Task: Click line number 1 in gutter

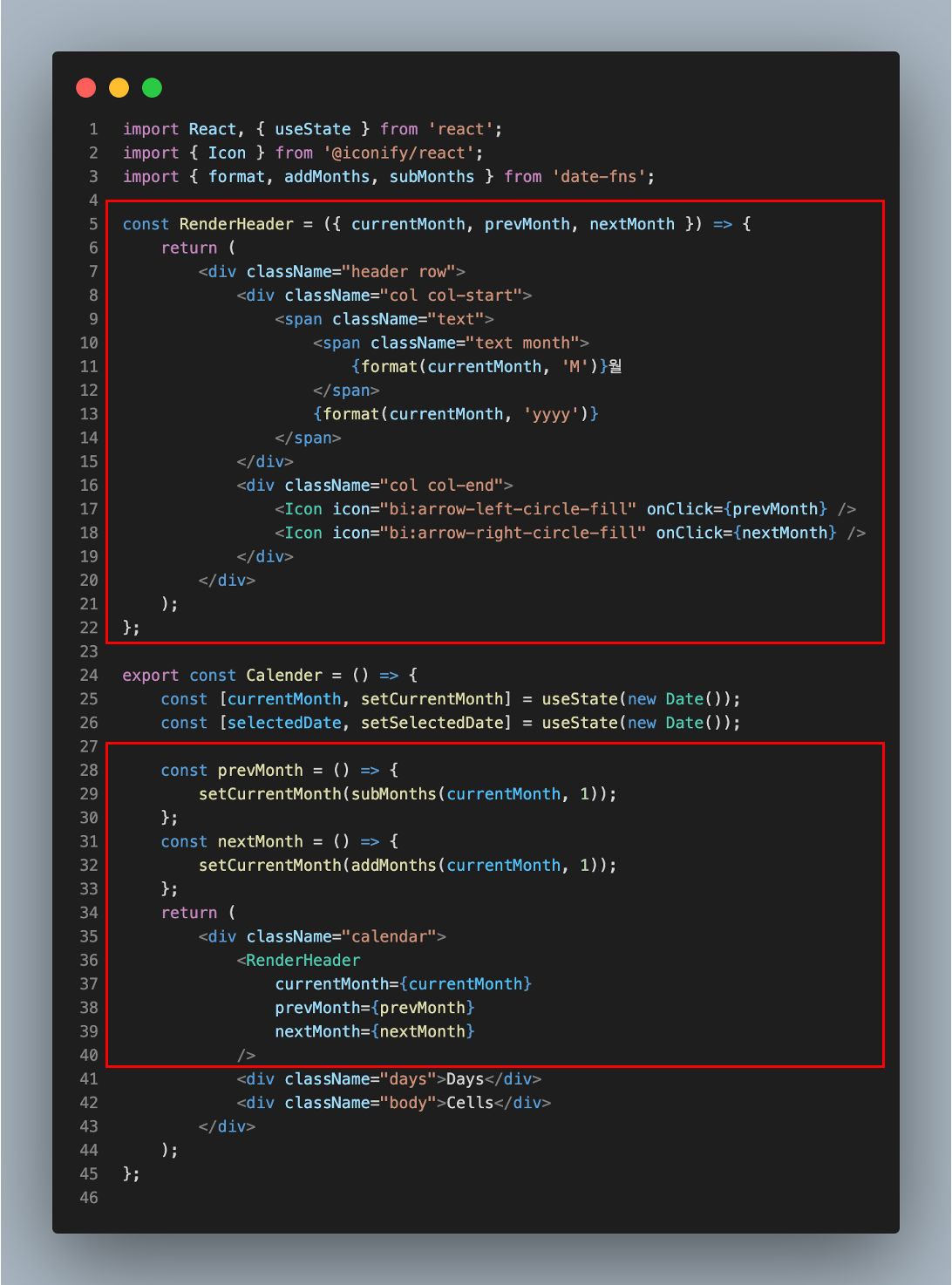Action: click(x=93, y=129)
